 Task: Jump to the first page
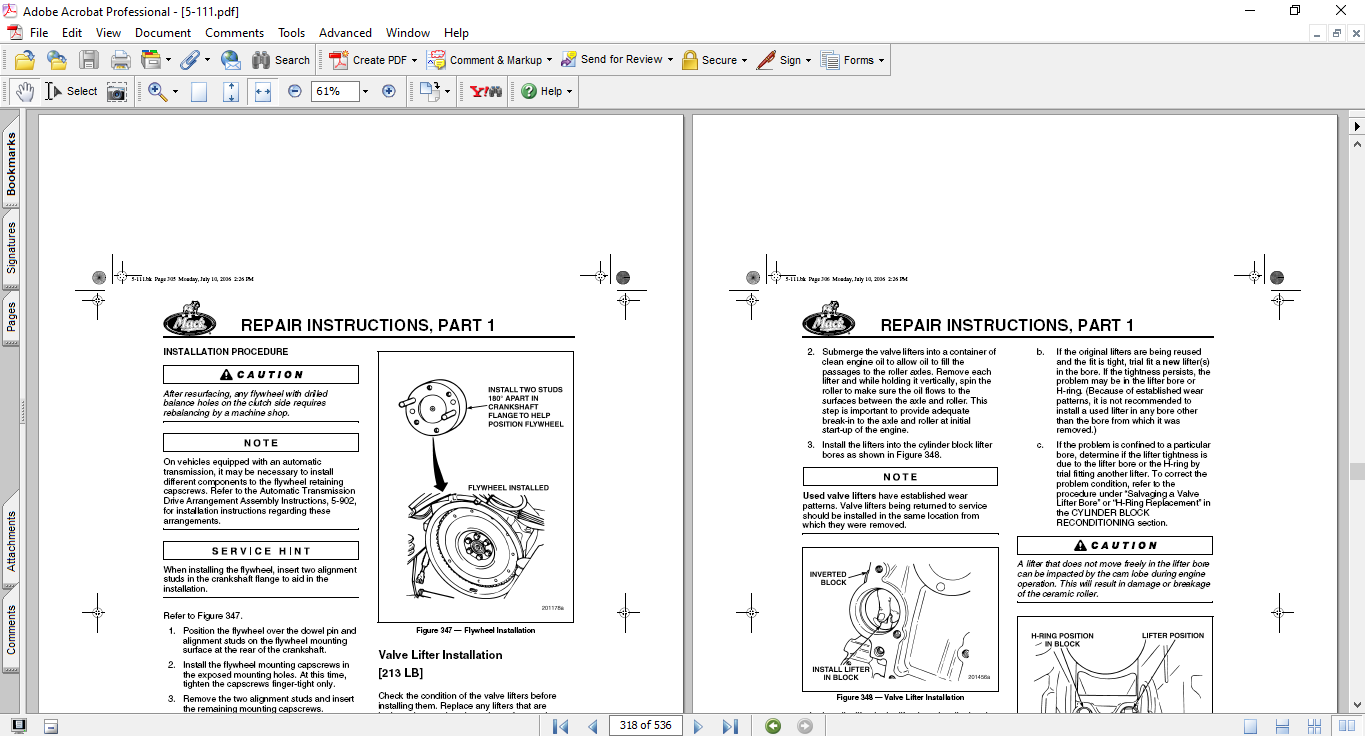point(561,726)
